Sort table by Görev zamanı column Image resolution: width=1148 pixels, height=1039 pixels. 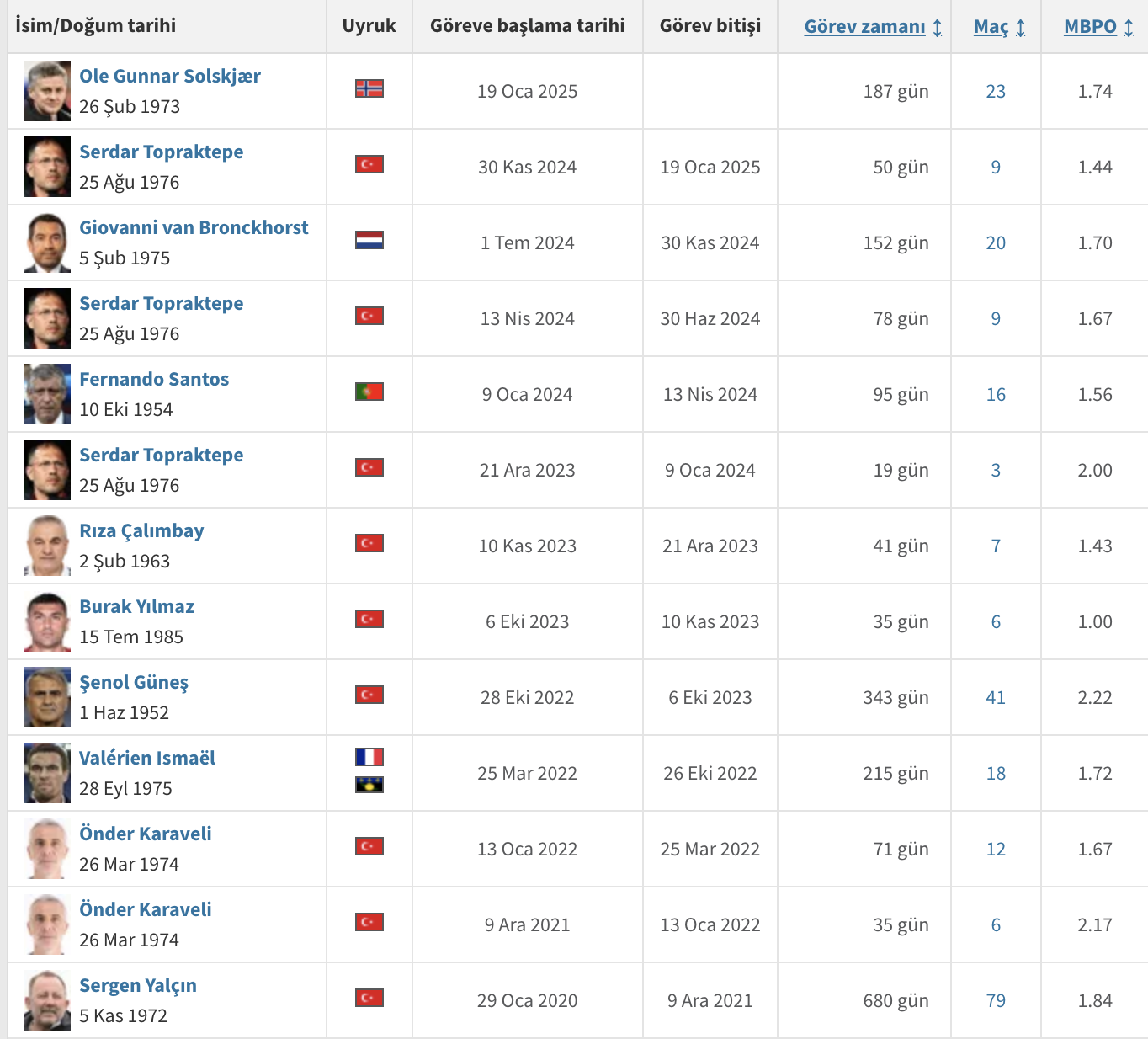click(873, 27)
